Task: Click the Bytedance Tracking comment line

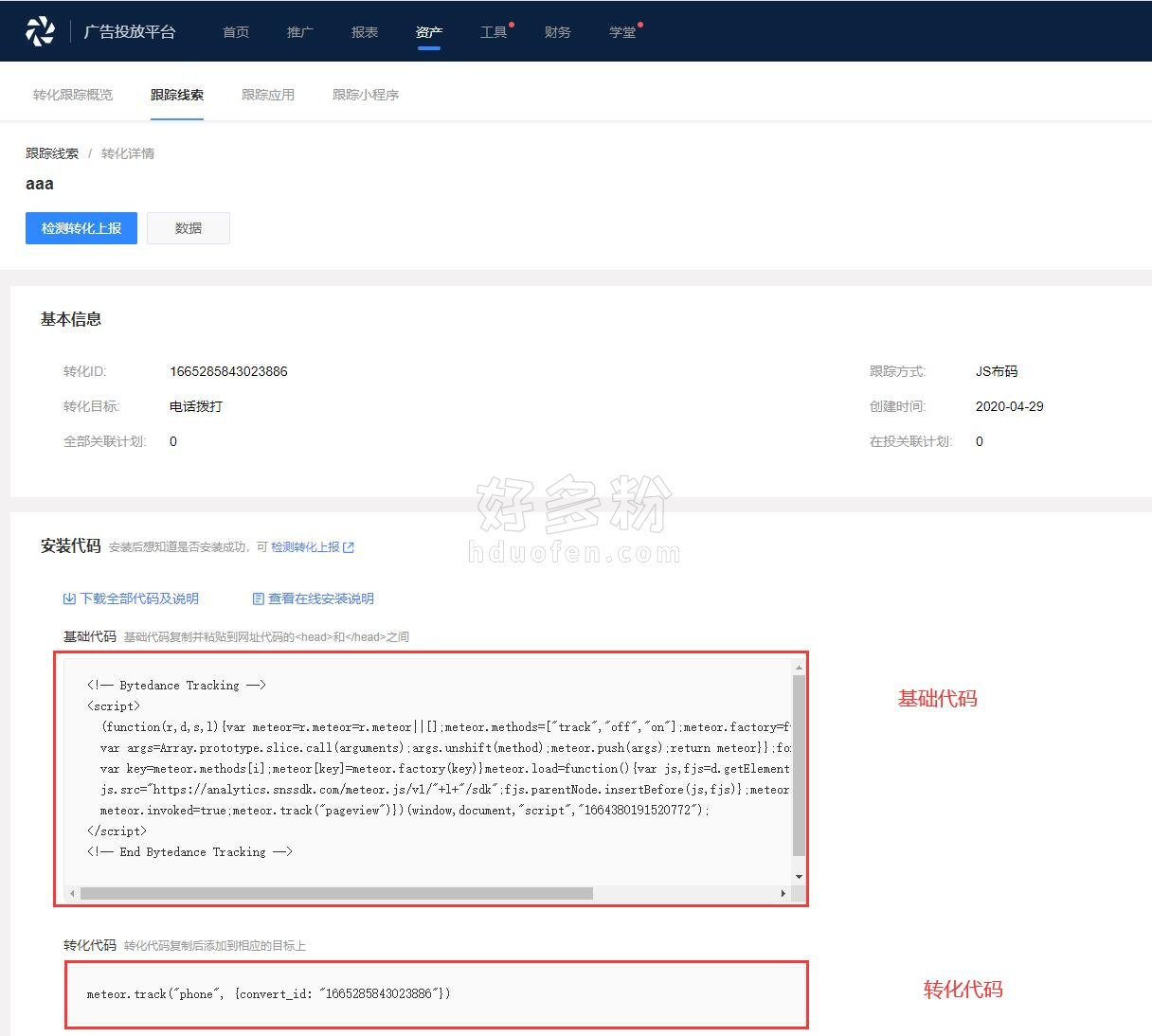Action: click(x=176, y=686)
